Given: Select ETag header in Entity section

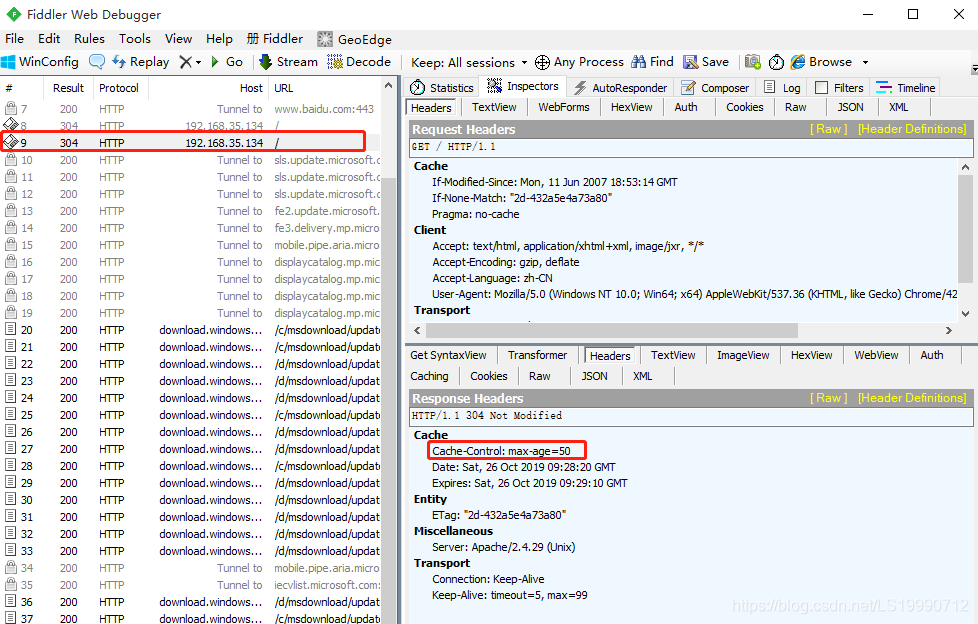Looking at the screenshot, I should (x=499, y=515).
